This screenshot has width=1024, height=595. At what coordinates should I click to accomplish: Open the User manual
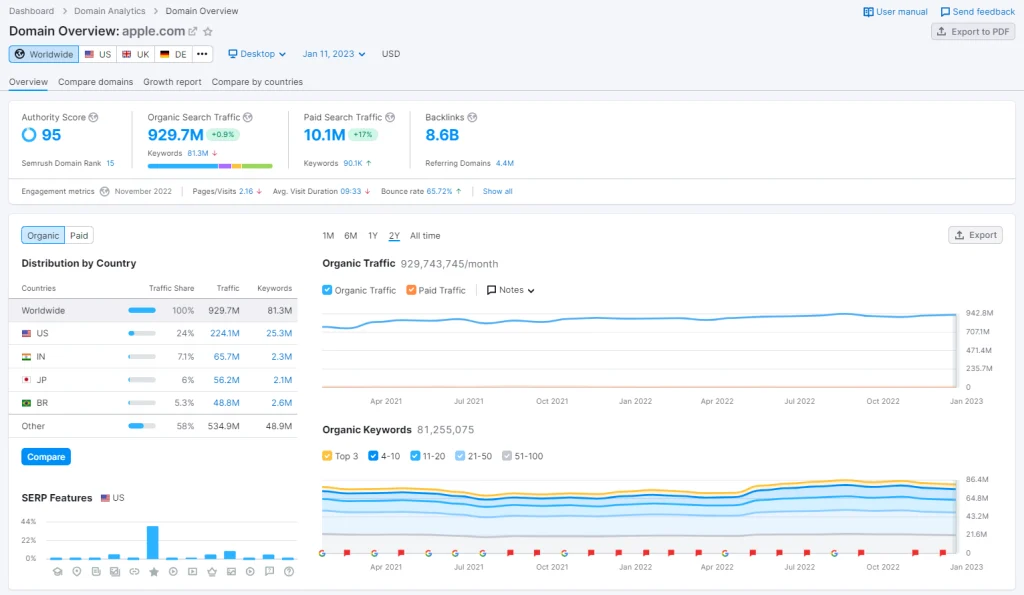coord(895,12)
